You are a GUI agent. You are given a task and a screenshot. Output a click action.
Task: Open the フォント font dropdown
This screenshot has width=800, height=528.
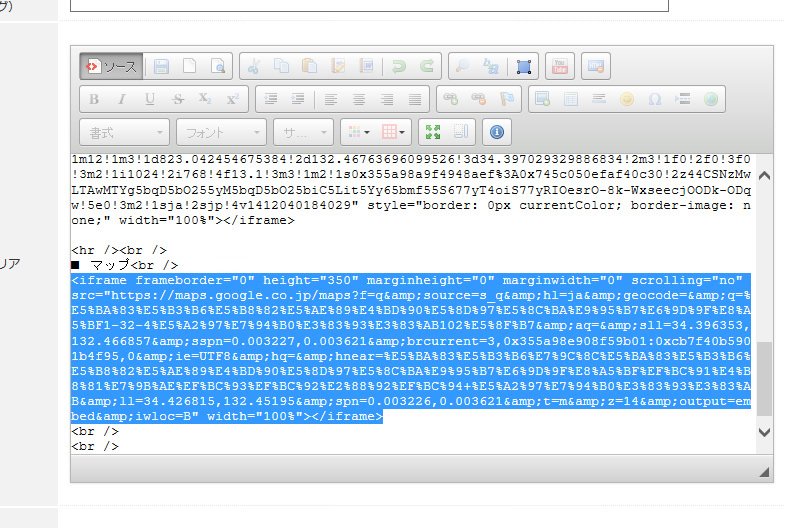coord(221,133)
